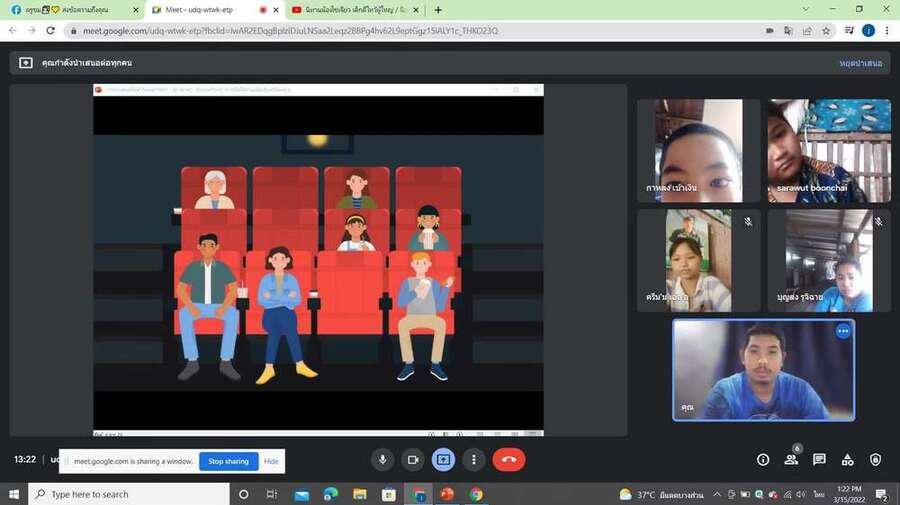Open the activities shapes icon
Viewport: 900px width, 505px height.
tap(847, 459)
